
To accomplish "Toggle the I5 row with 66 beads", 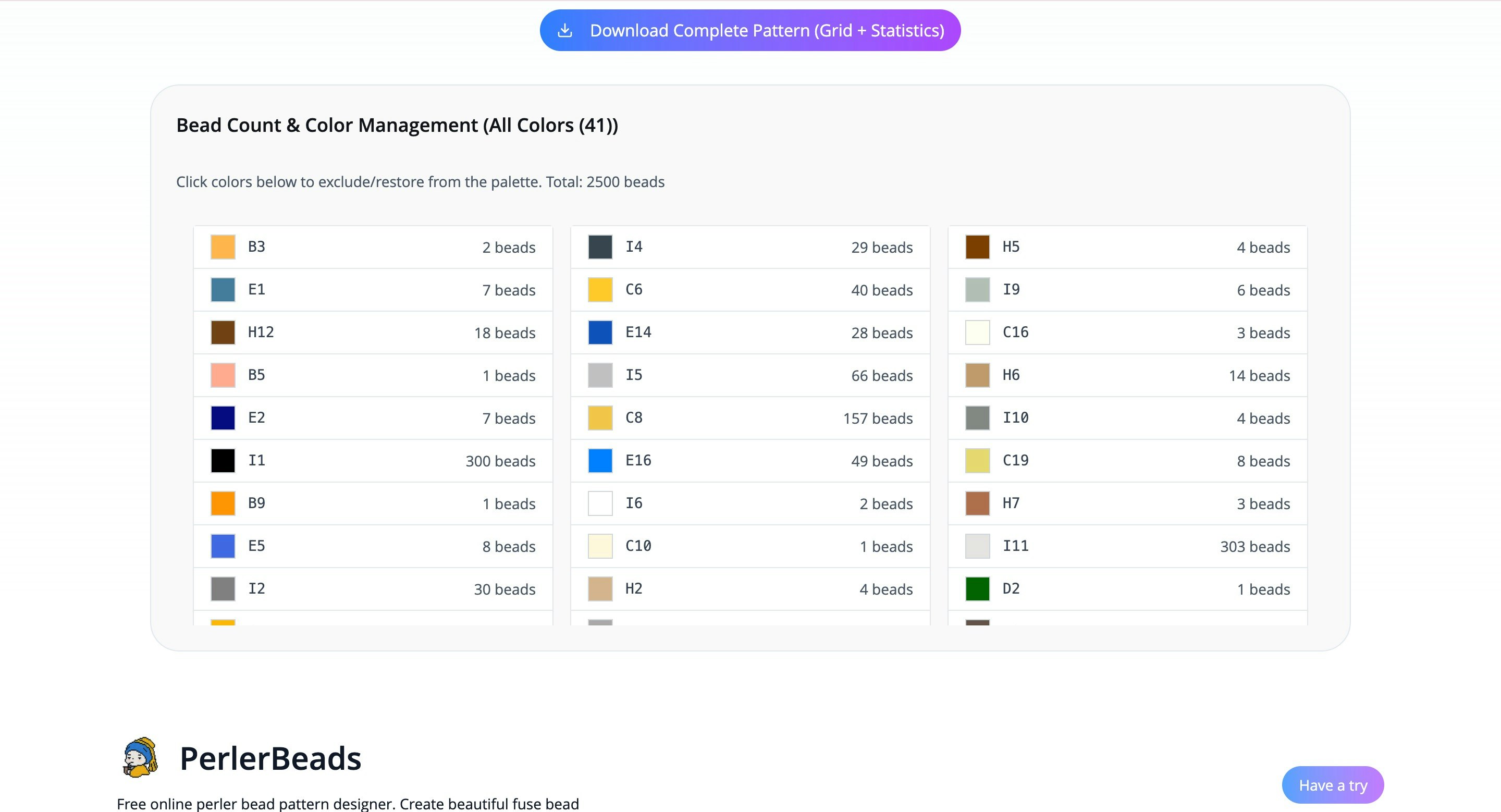I will click(x=750, y=375).
